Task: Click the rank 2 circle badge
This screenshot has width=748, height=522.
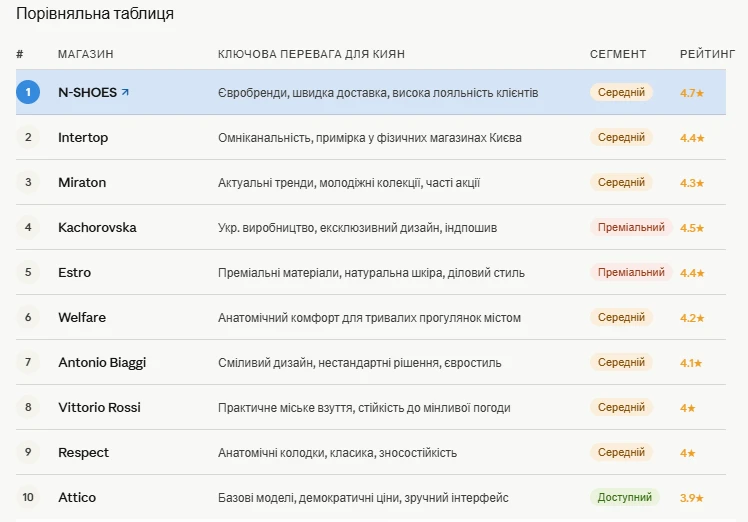Action: pos(28,137)
